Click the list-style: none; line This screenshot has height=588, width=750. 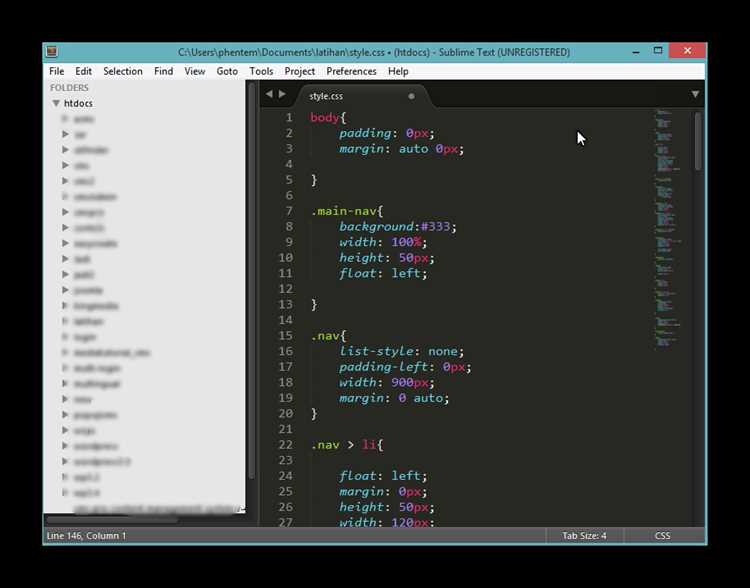402,351
